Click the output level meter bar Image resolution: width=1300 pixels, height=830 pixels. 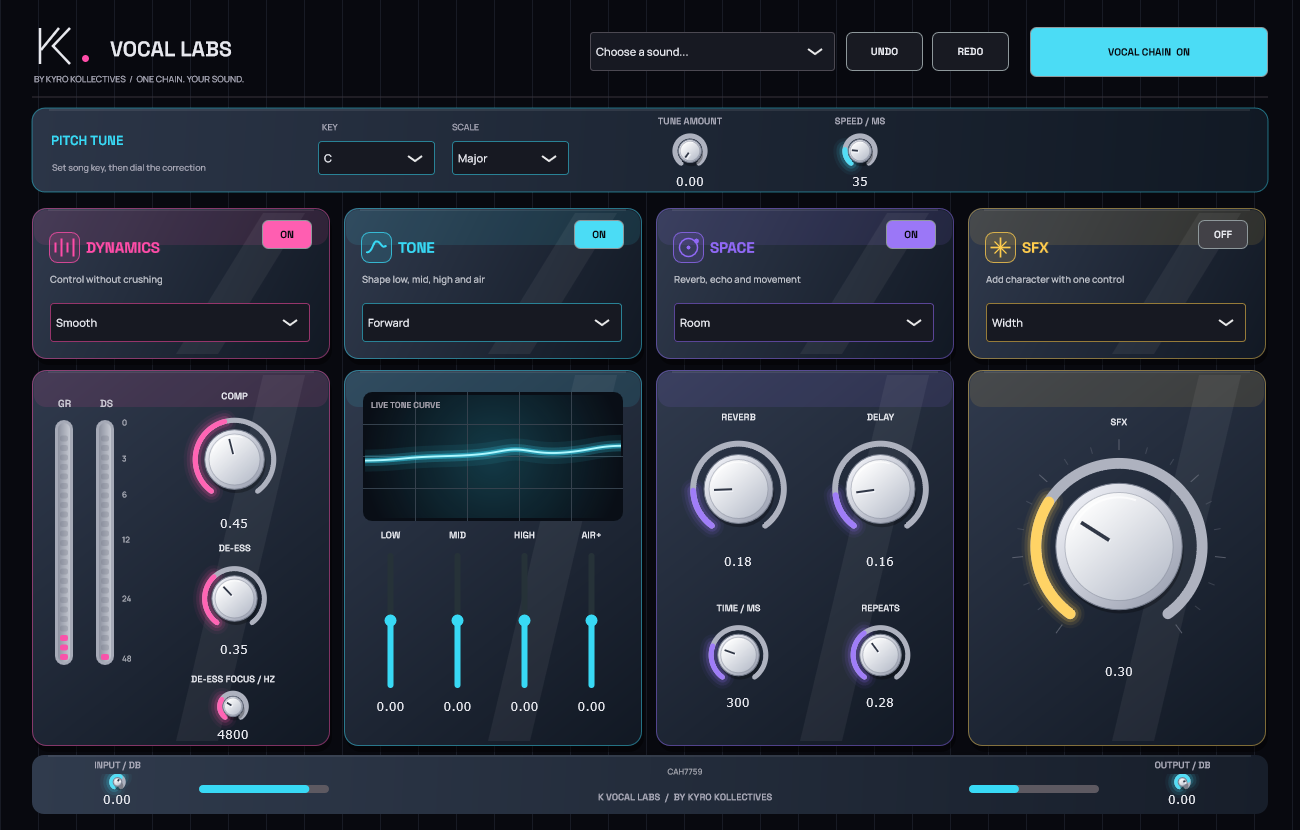(x=1034, y=789)
